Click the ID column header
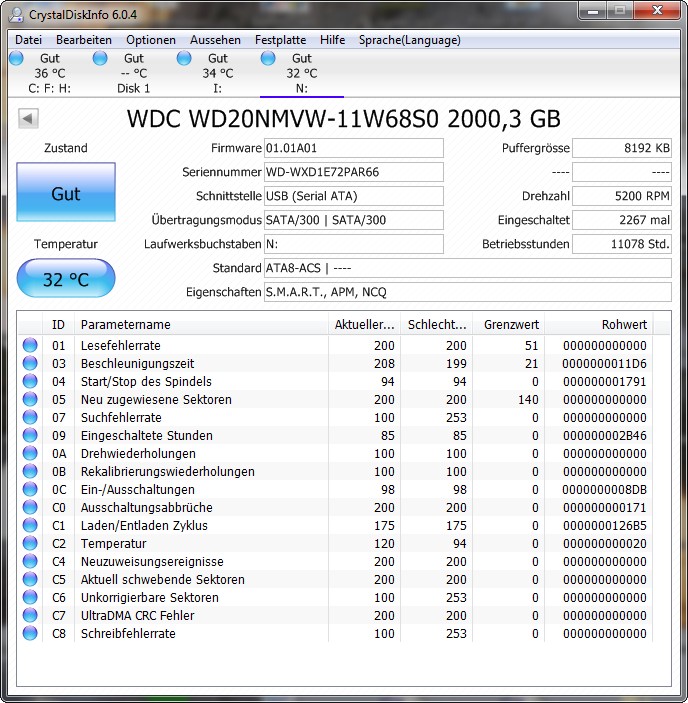688x703 pixels. pyautogui.click(x=58, y=325)
